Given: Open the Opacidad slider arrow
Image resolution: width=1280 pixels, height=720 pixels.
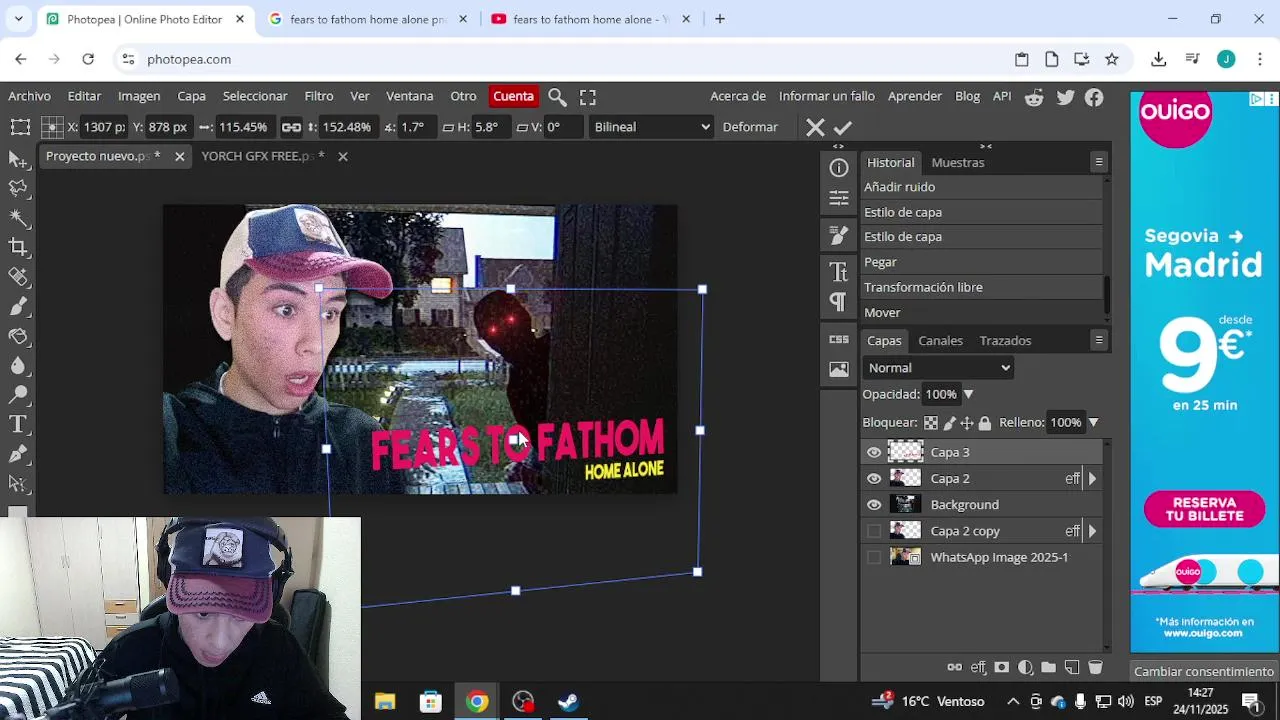Looking at the screenshot, I should (968, 395).
